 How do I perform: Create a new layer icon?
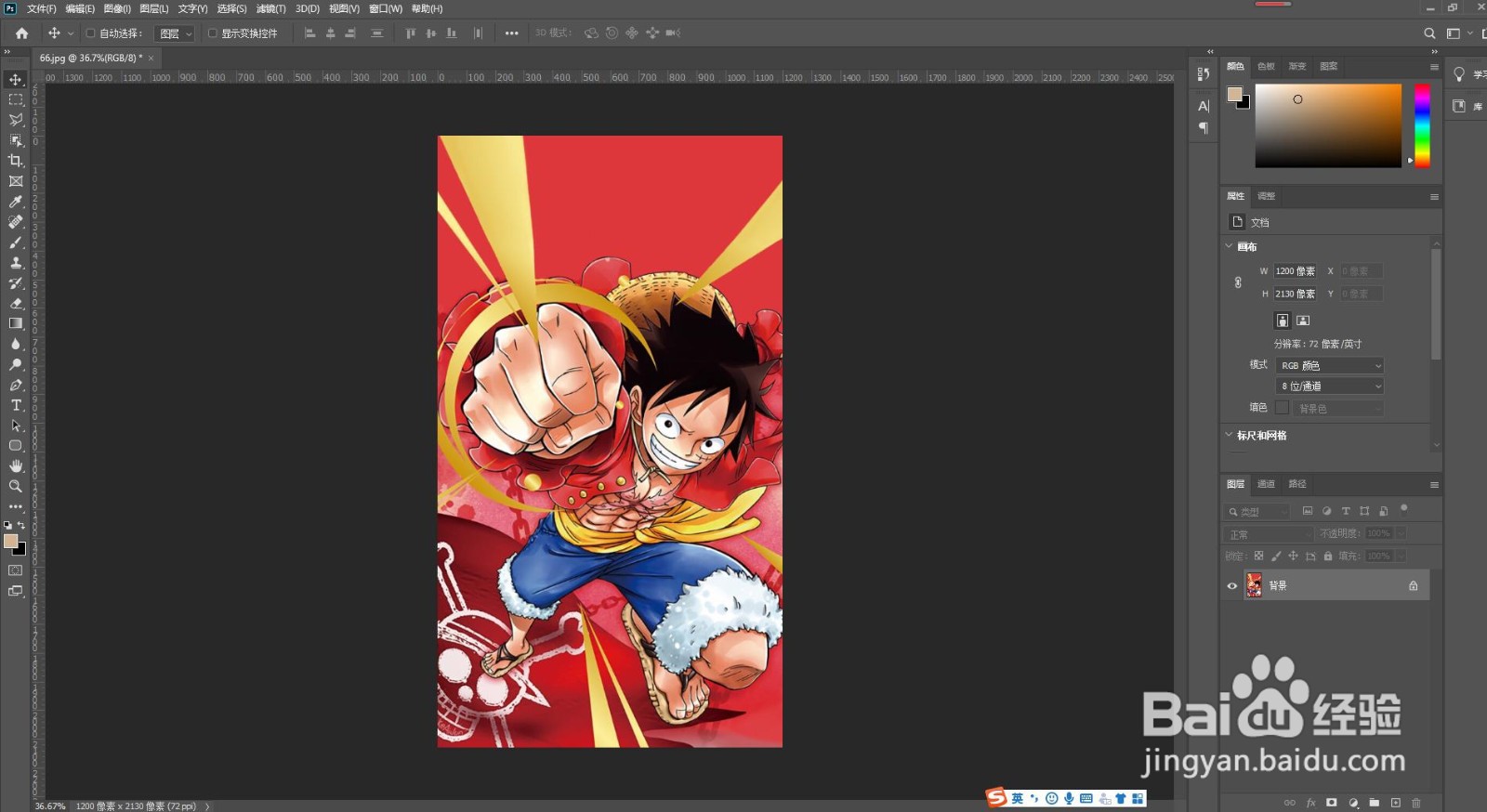pos(1395,803)
